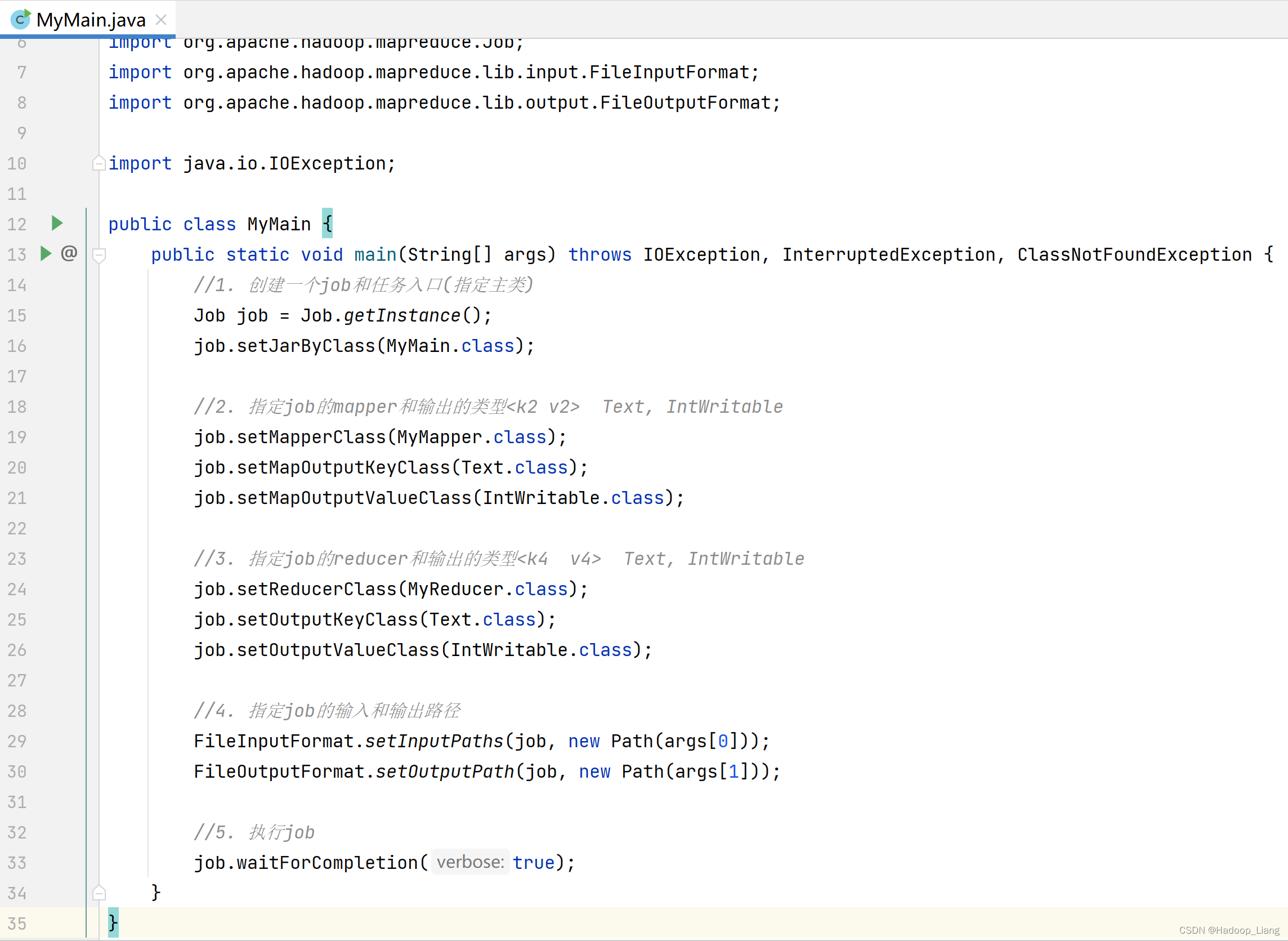This screenshot has height=941, width=1288.
Task: Collapse the main method fold marker at line 13
Action: point(99,256)
